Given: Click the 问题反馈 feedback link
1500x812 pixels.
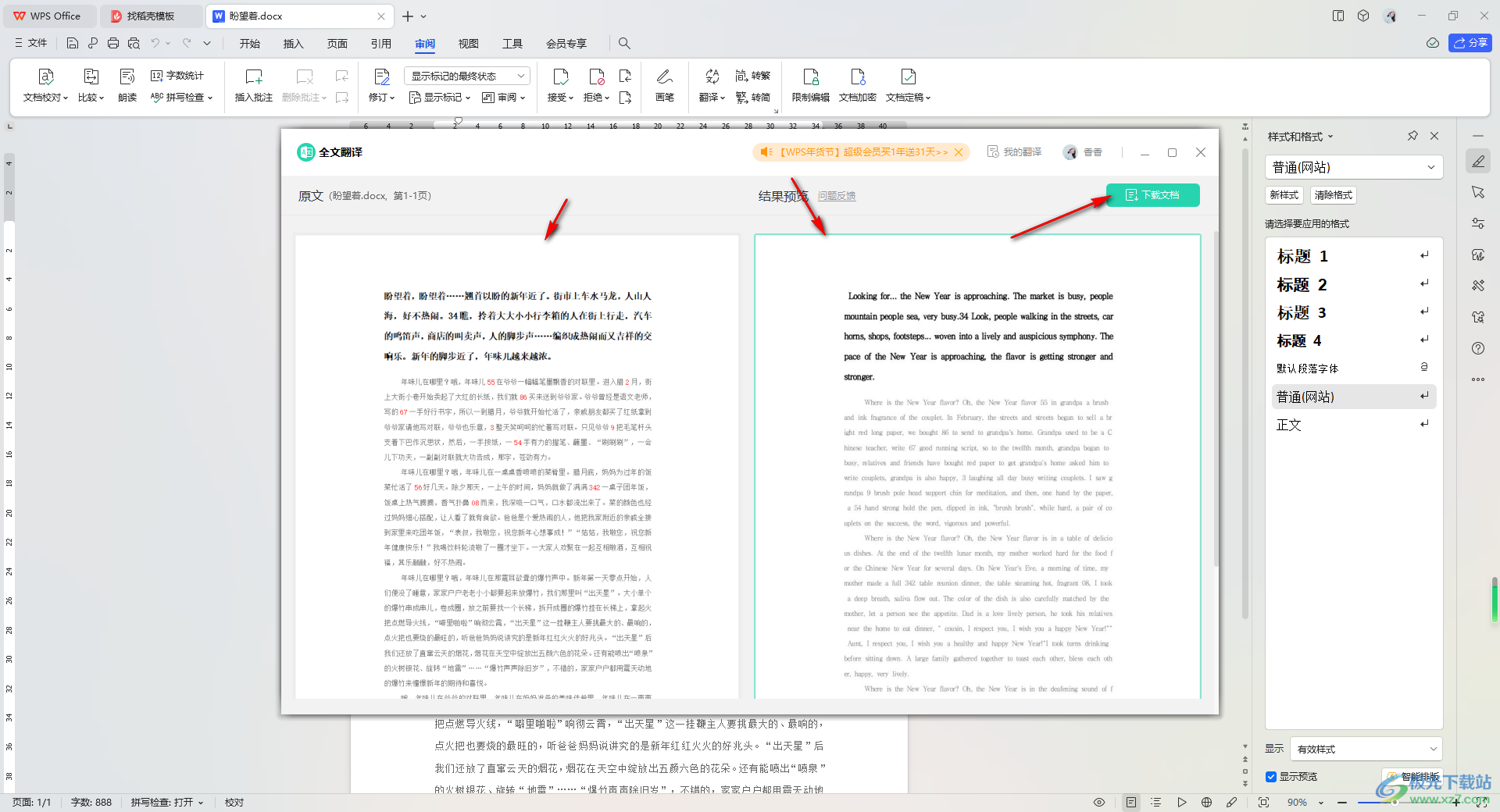Looking at the screenshot, I should pyautogui.click(x=837, y=196).
